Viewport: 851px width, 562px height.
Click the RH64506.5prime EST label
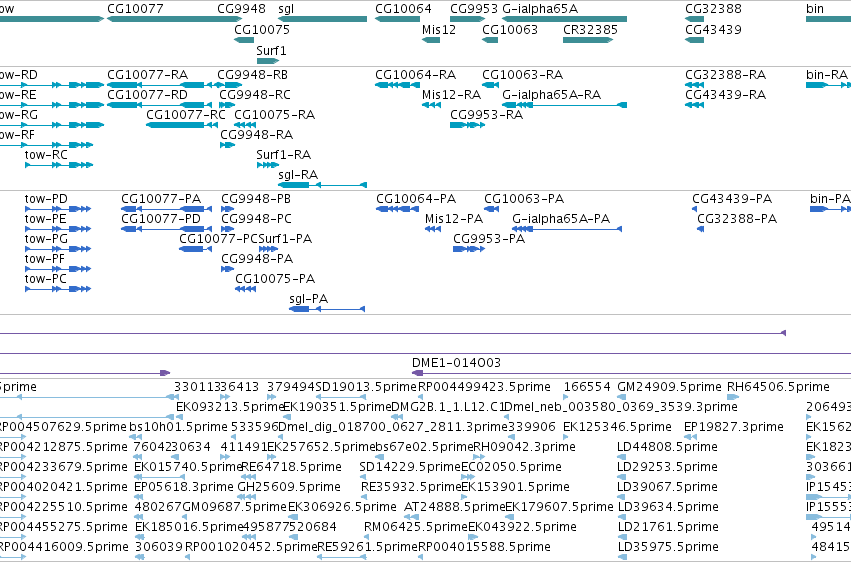click(778, 387)
